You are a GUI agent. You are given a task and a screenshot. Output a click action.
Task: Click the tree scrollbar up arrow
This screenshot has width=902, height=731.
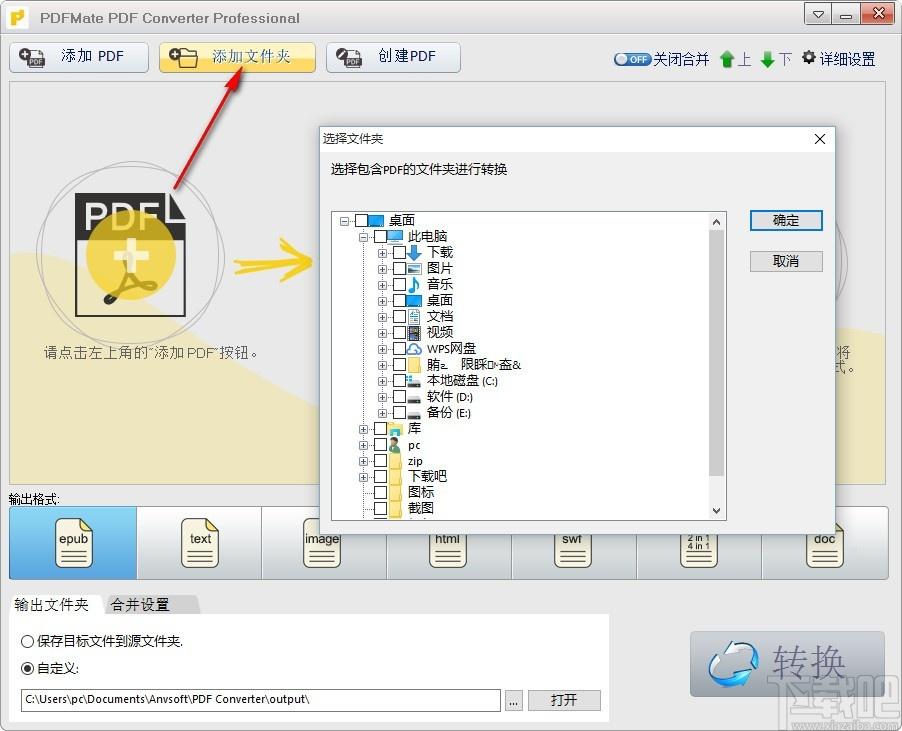[716, 221]
